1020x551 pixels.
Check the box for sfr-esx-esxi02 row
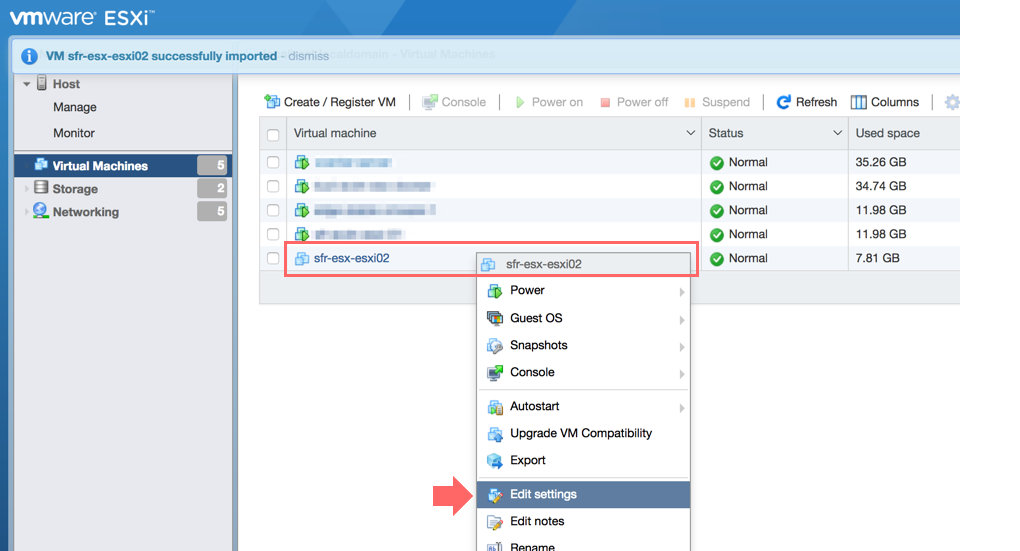tap(273, 258)
